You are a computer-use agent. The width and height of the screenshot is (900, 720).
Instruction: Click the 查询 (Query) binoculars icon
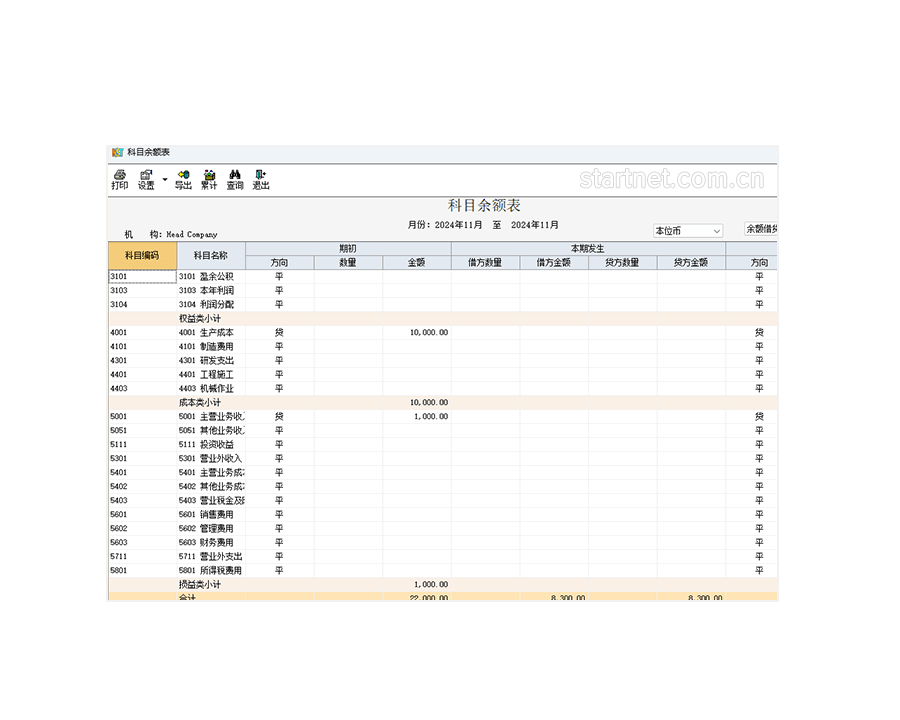(x=235, y=179)
